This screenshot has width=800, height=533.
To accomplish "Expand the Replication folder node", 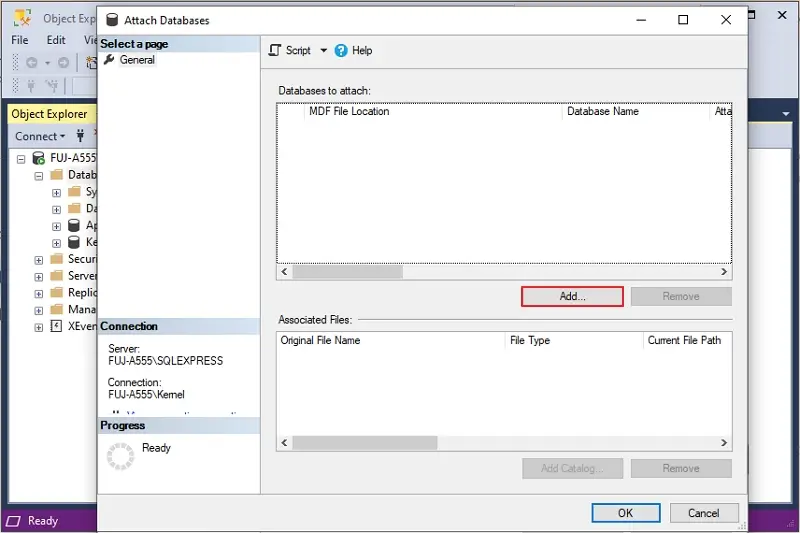I will [39, 294].
